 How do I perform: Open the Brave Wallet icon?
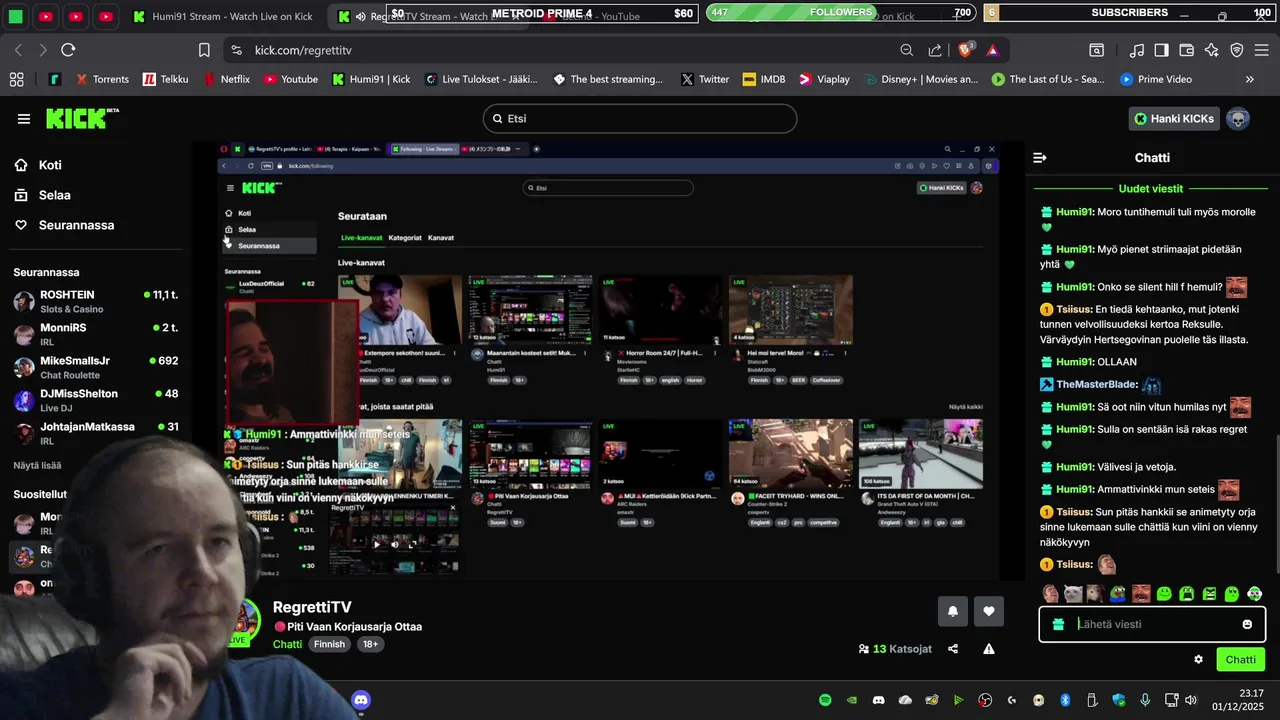1187,50
